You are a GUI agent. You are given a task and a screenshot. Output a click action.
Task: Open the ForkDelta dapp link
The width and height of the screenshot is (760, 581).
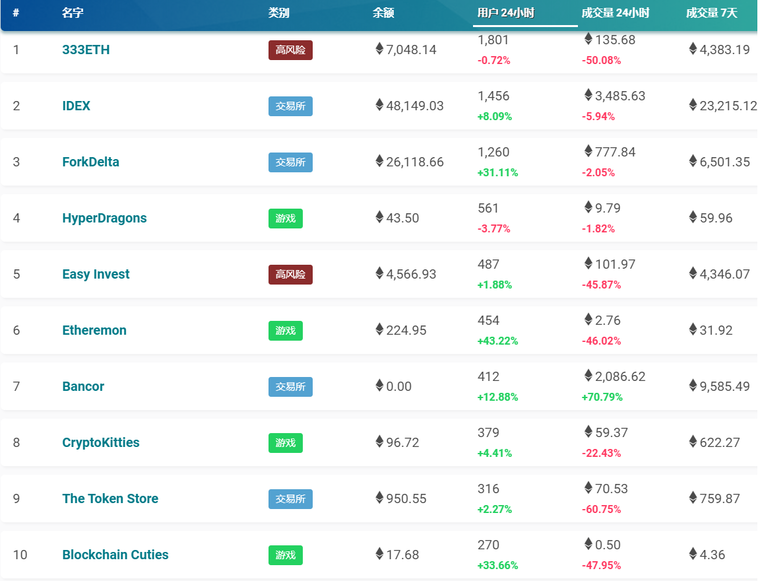[x=91, y=162]
